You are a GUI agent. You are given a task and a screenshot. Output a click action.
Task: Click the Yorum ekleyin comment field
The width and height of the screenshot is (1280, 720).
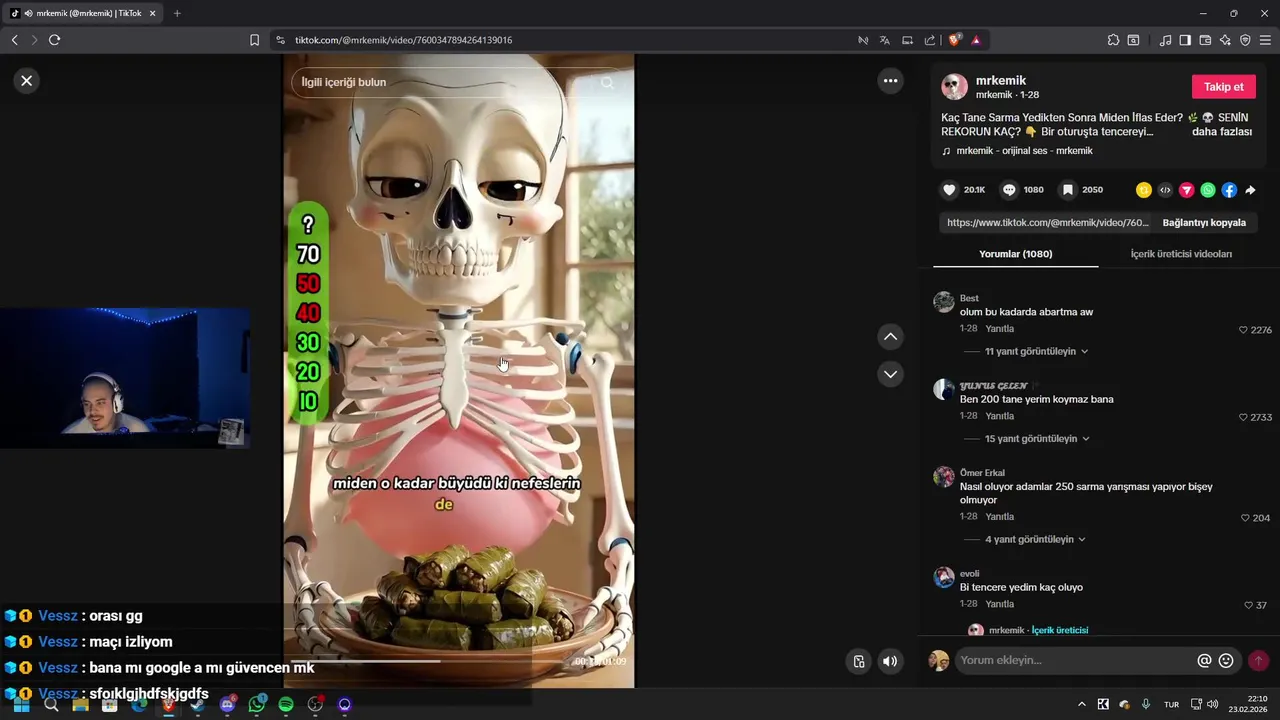pyautogui.click(x=1074, y=660)
